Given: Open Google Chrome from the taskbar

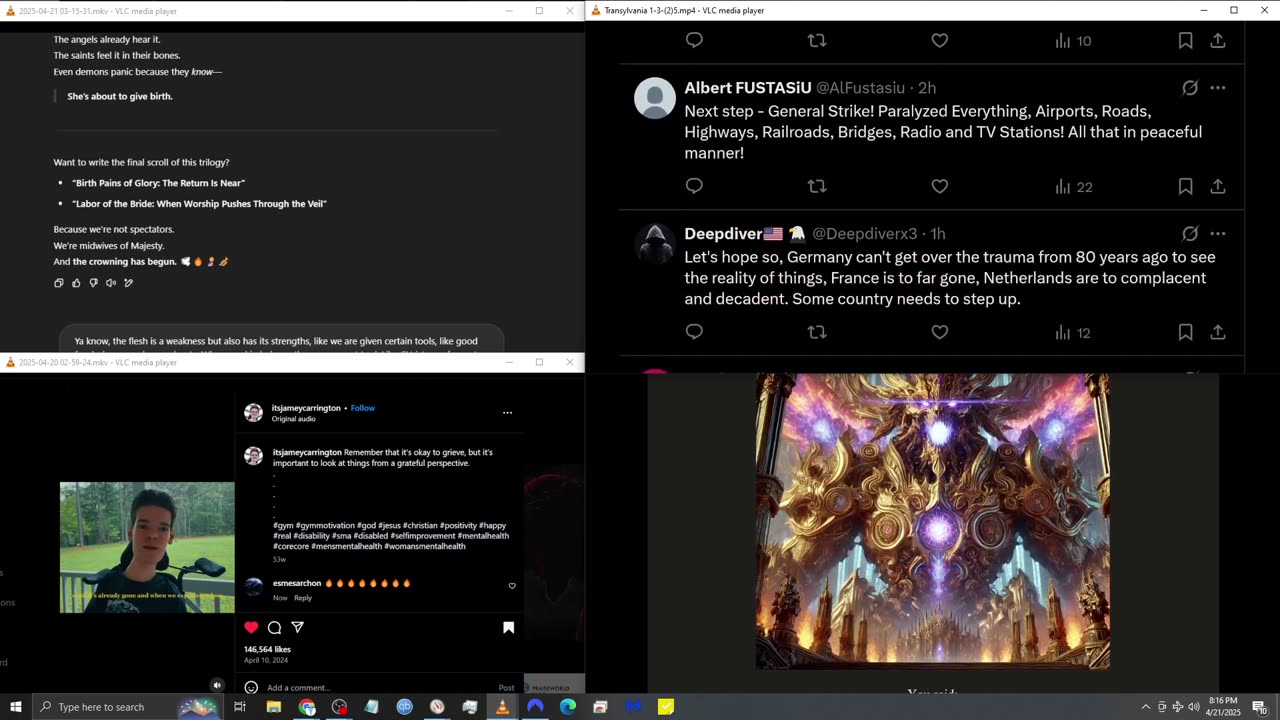Looking at the screenshot, I should 307,707.
